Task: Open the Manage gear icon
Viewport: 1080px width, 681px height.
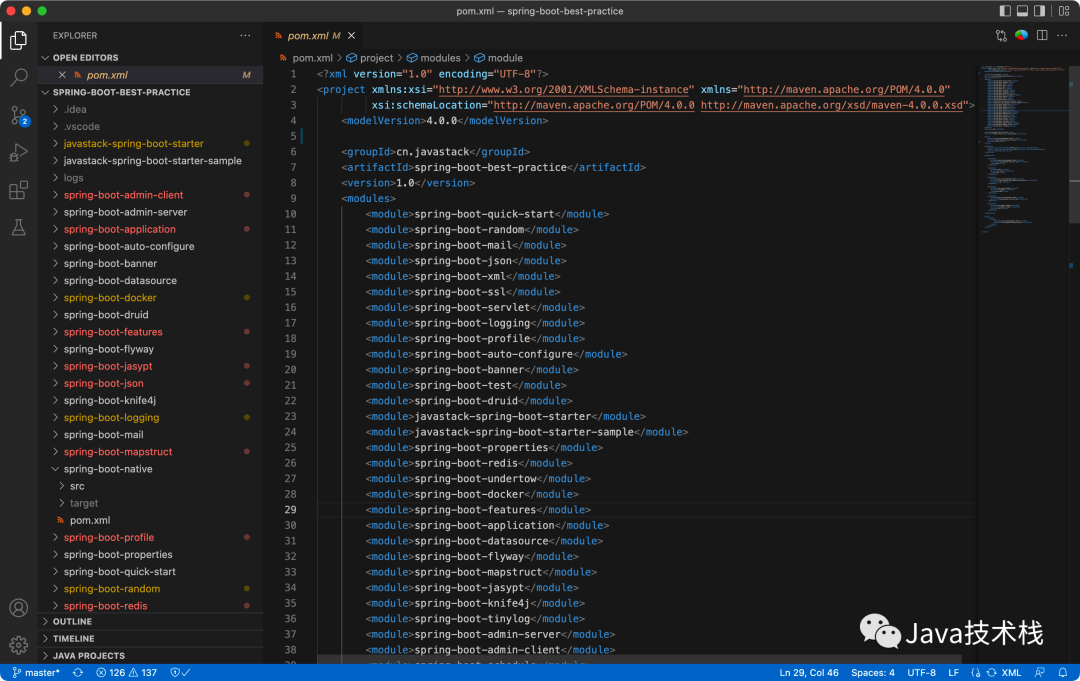Action: coord(19,645)
